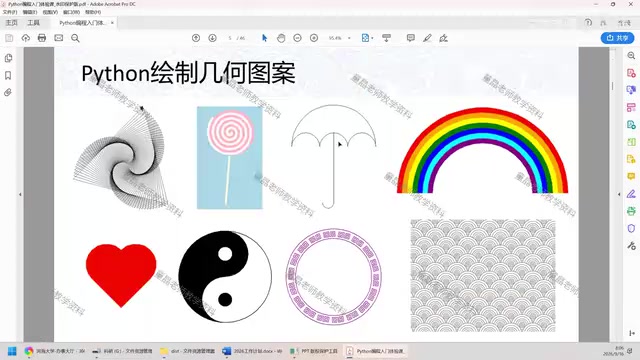Go to the next page arrow

point(212,38)
